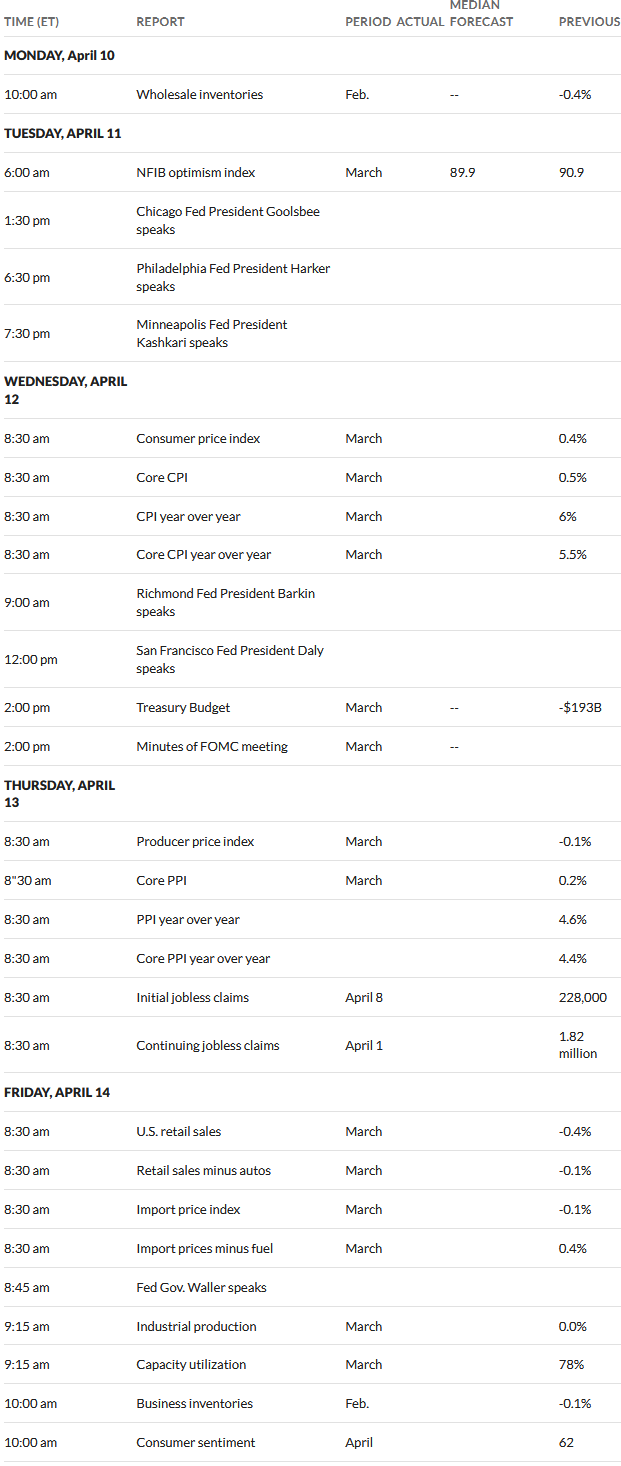
Task: Select Minutes of FOMC meeting entry
Action: (x=212, y=747)
